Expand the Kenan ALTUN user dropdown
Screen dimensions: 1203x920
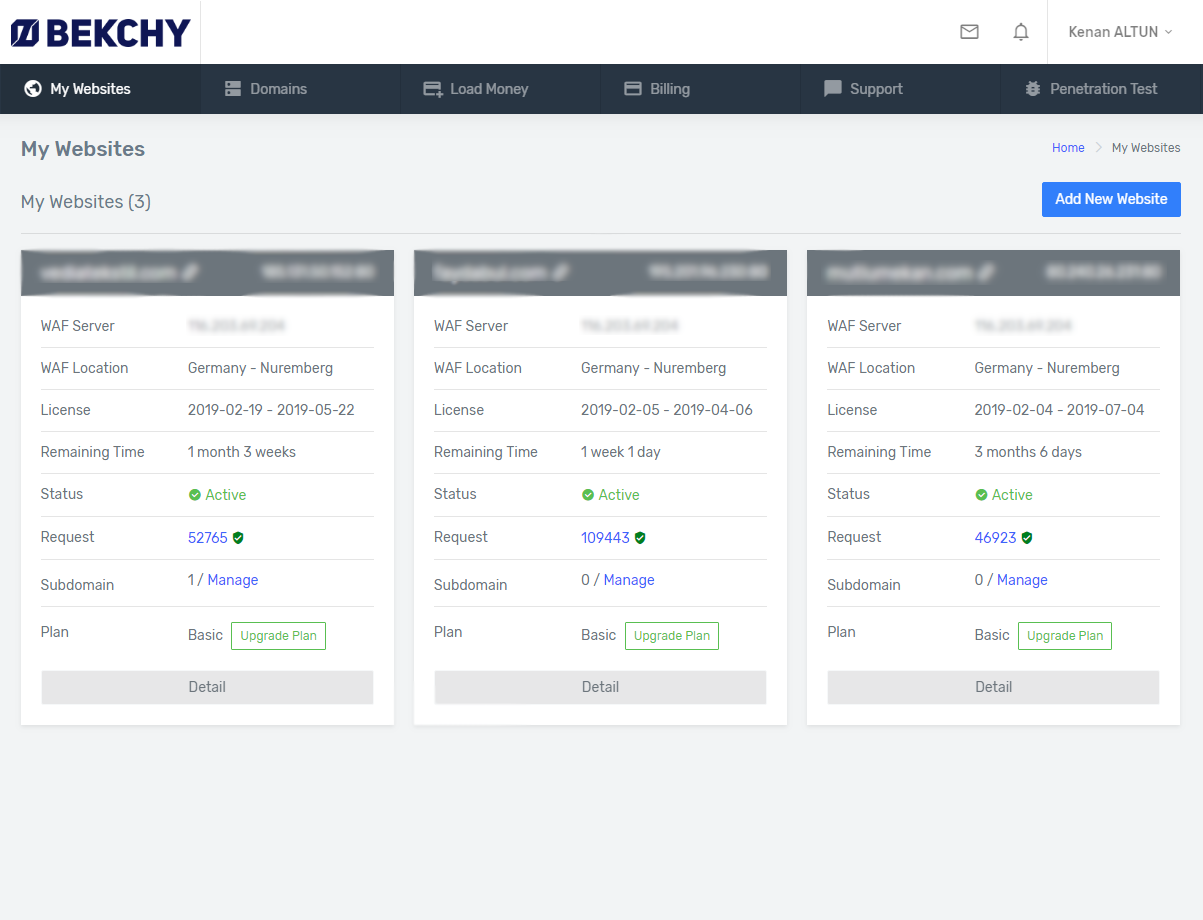(x=1120, y=32)
